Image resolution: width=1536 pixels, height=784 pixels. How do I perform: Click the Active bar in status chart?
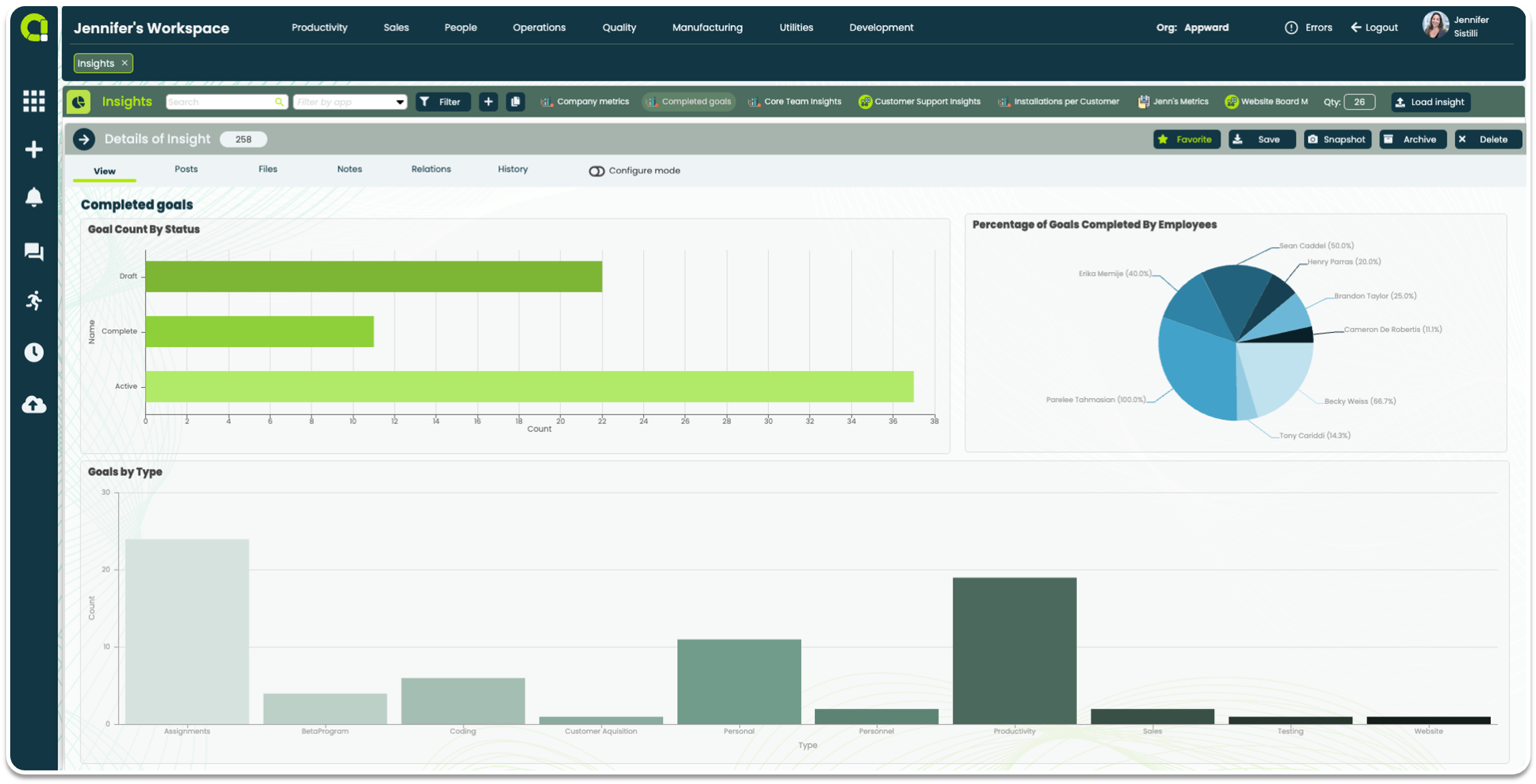[530, 387]
